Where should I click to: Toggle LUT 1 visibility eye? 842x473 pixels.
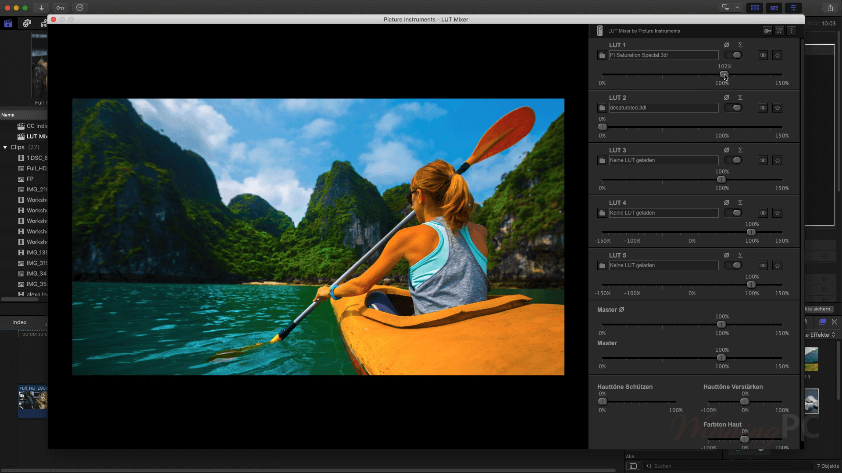pyautogui.click(x=763, y=55)
